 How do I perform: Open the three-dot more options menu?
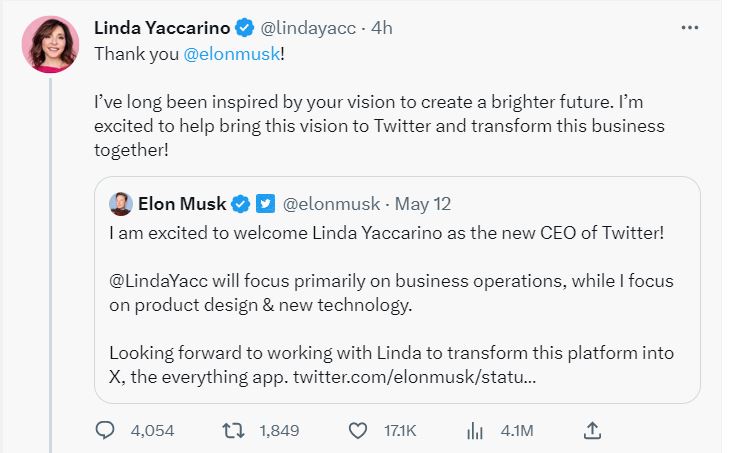click(x=690, y=28)
